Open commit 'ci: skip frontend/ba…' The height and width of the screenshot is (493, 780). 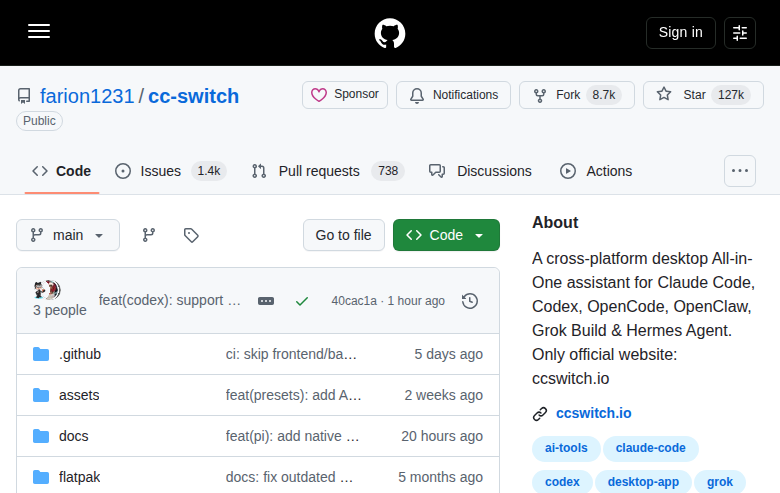[x=291, y=354]
